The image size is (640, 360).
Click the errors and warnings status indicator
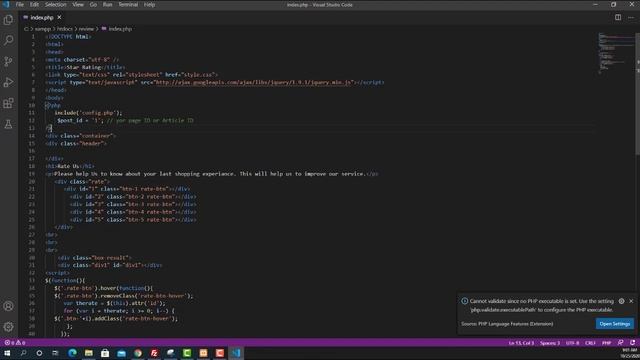tap(15, 343)
